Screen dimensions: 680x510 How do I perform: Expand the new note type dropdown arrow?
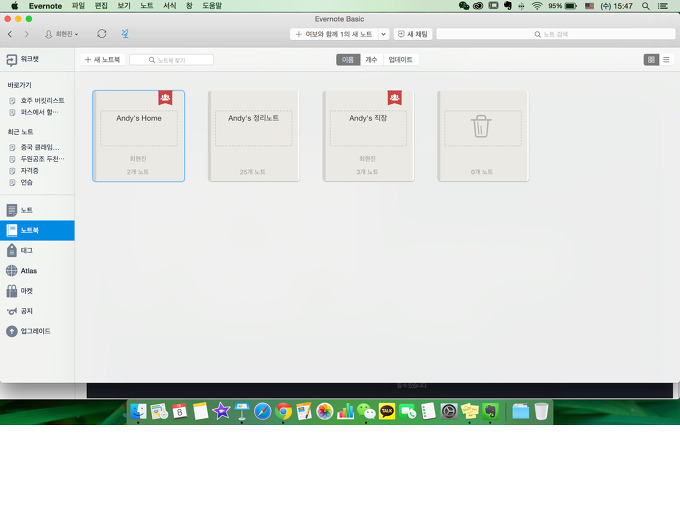point(383,34)
